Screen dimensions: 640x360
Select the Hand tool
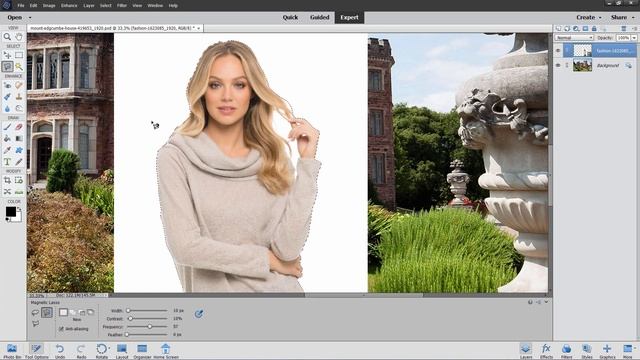coord(19,37)
